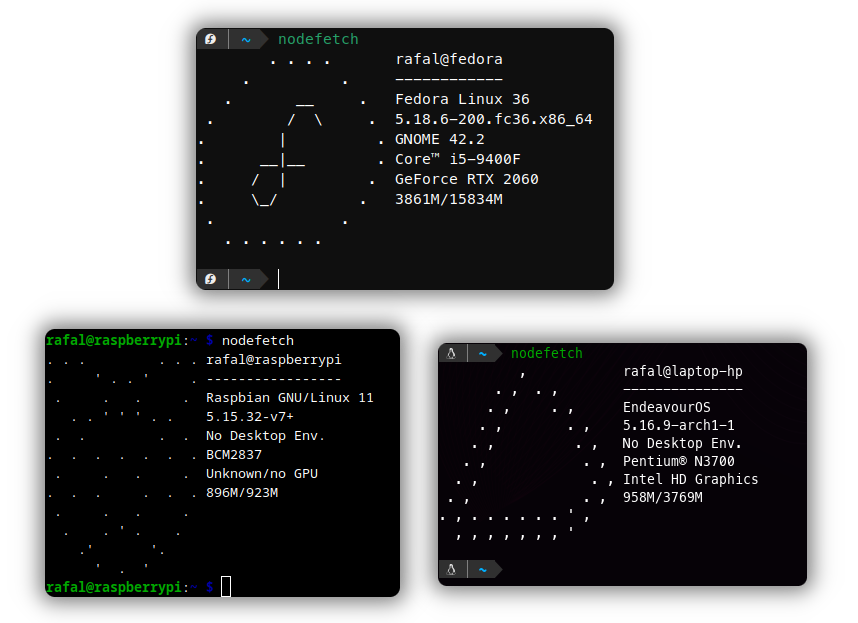Click the rafal@raspberrypi fetch header text

point(274,359)
